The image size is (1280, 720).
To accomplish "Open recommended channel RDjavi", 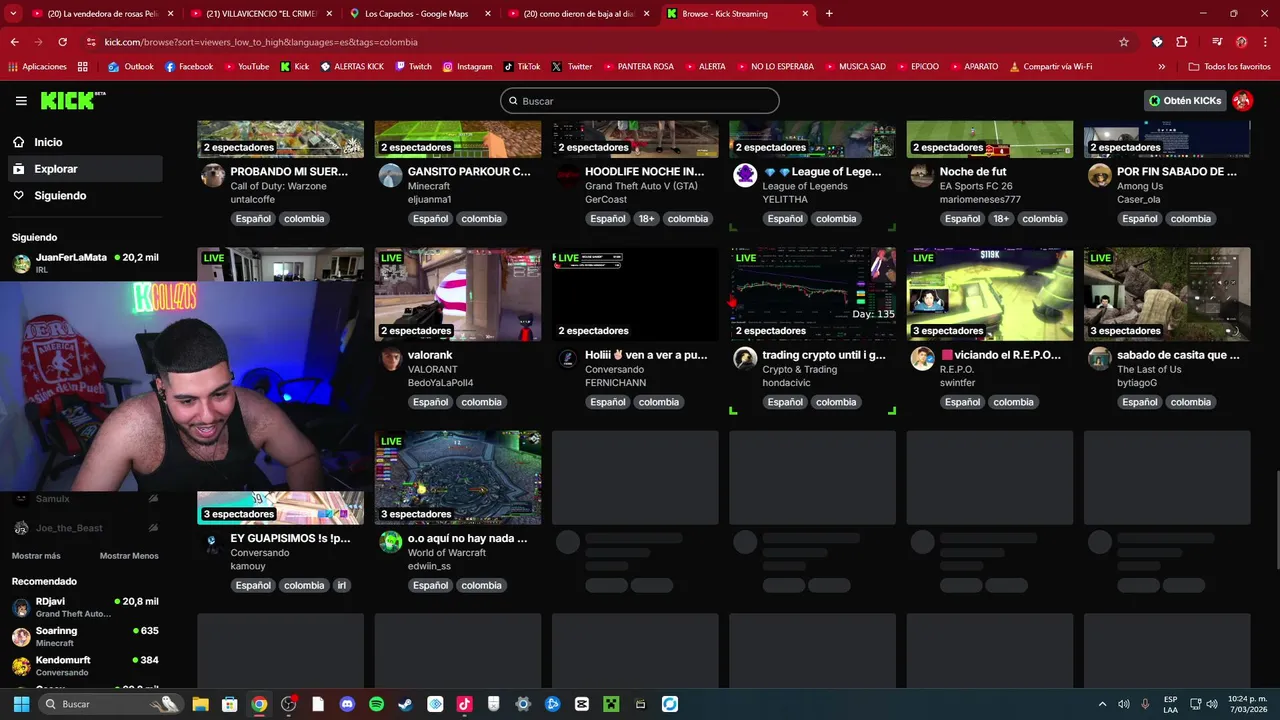I will coord(85,607).
